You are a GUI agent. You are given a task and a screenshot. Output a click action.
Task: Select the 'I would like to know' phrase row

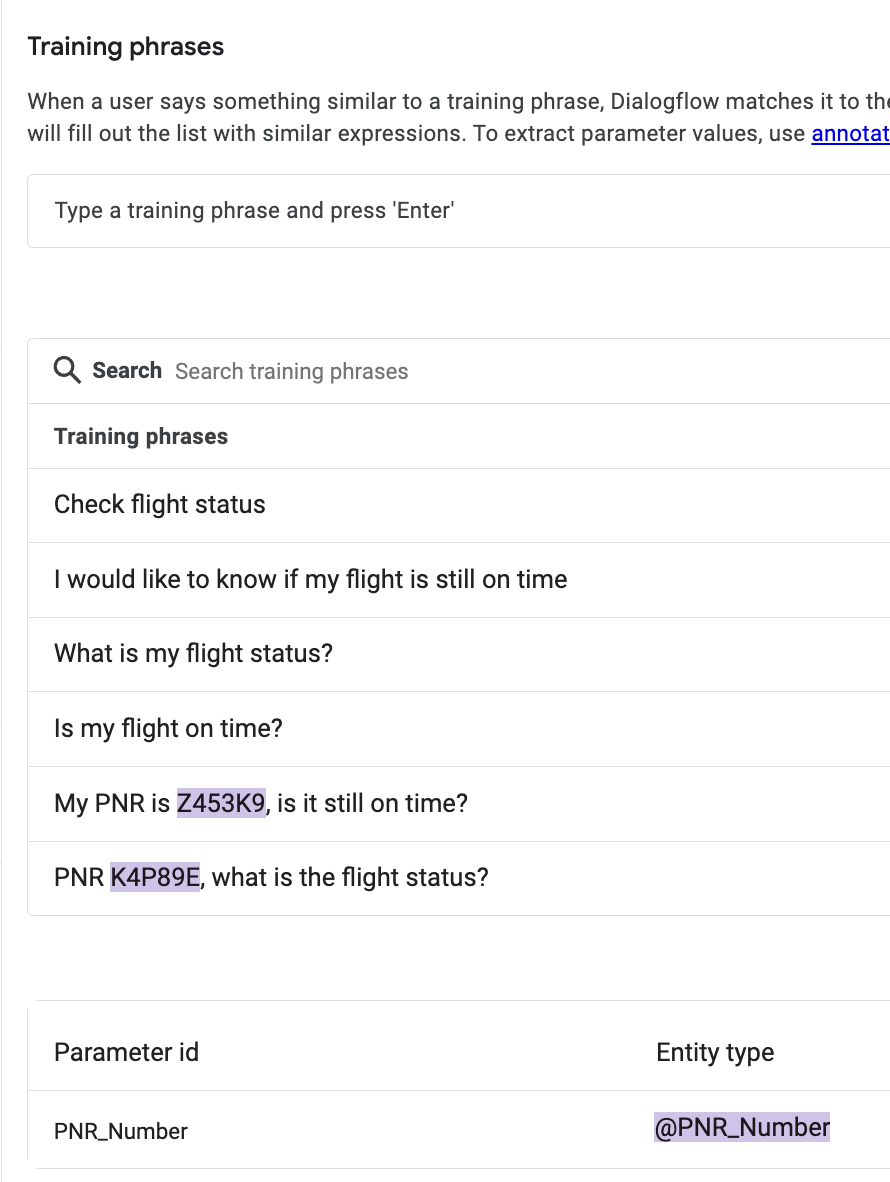pyautogui.click(x=310, y=580)
